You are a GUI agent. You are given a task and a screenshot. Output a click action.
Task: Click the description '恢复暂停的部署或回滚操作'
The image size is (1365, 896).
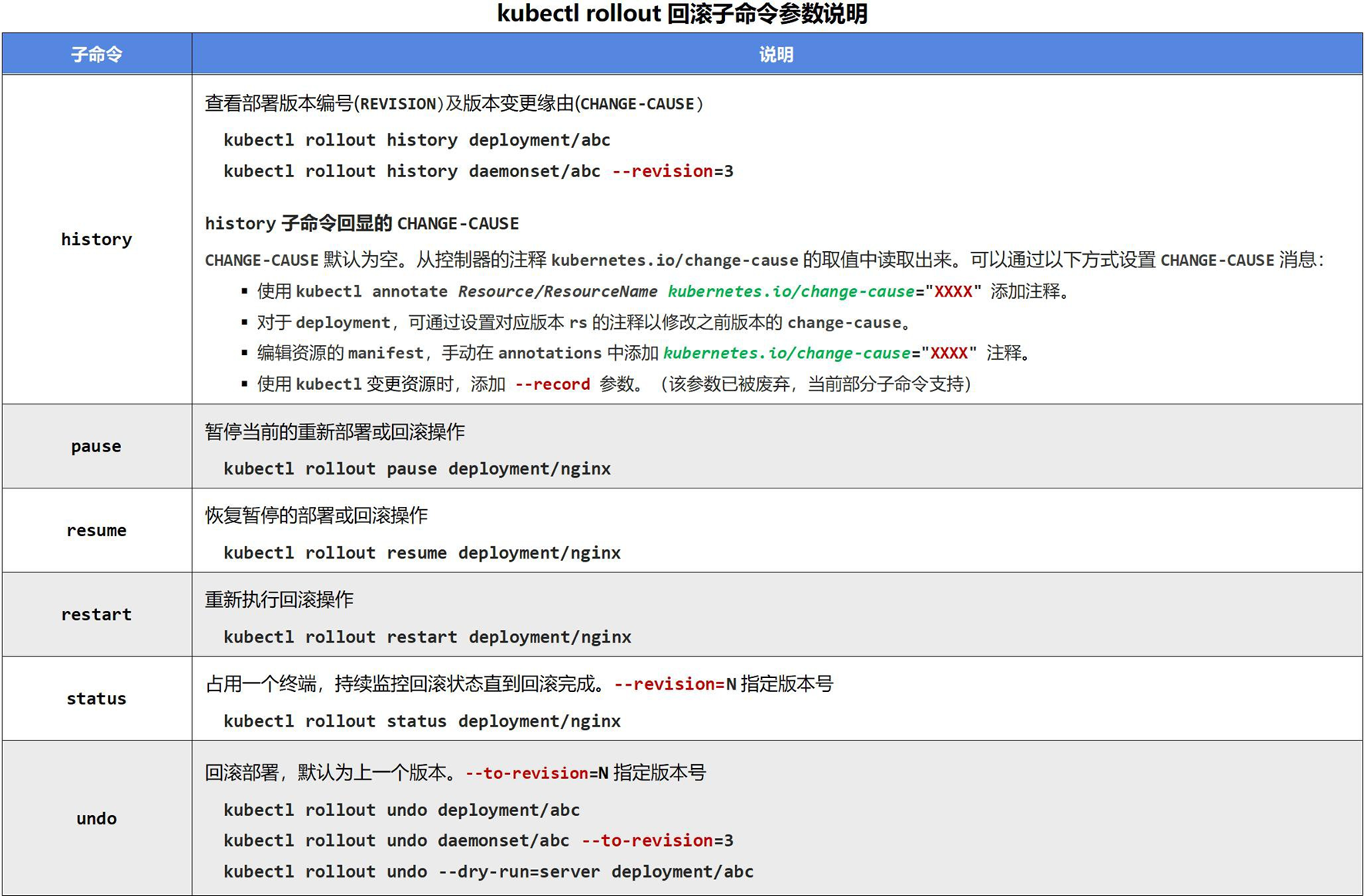pos(317,515)
